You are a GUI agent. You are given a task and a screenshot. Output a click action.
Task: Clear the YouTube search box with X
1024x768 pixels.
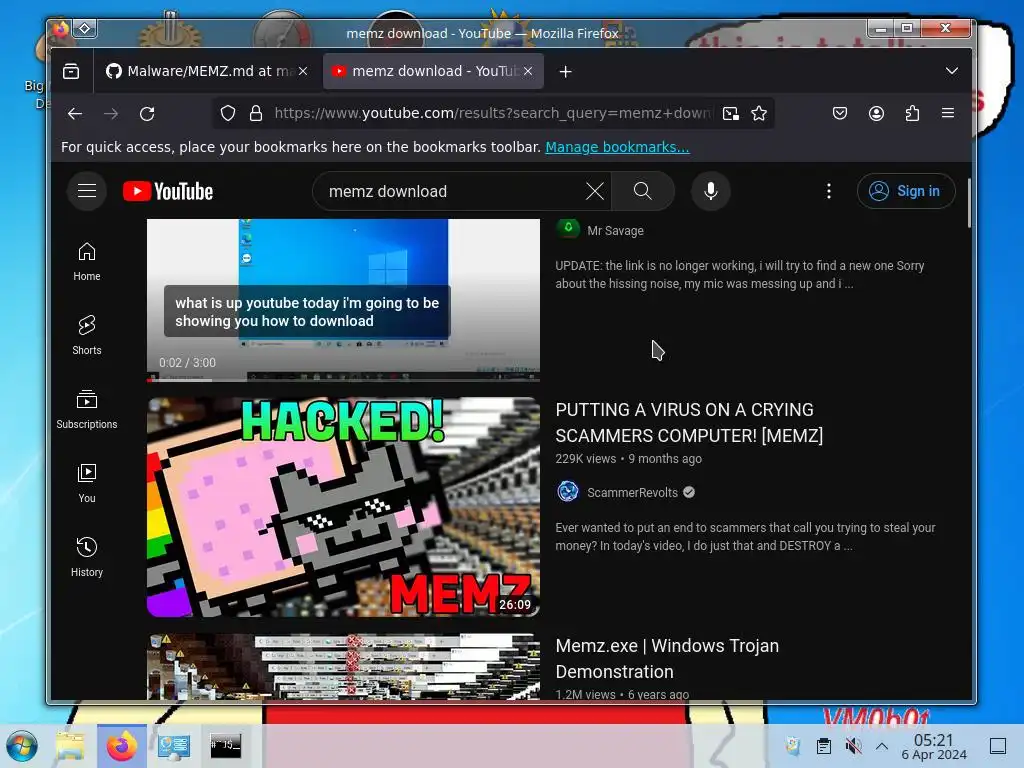pyautogui.click(x=594, y=191)
